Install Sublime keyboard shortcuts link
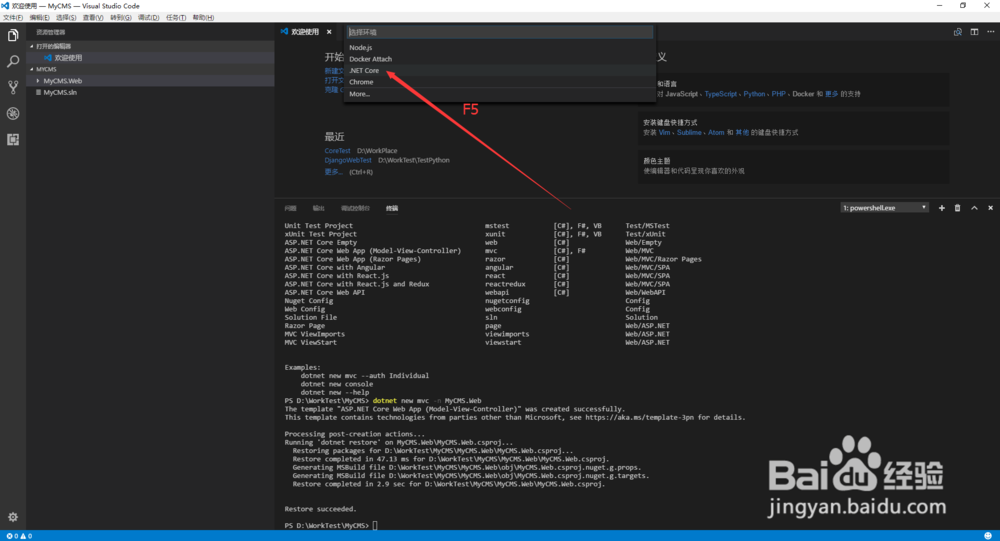1000x541 pixels. tap(689, 133)
